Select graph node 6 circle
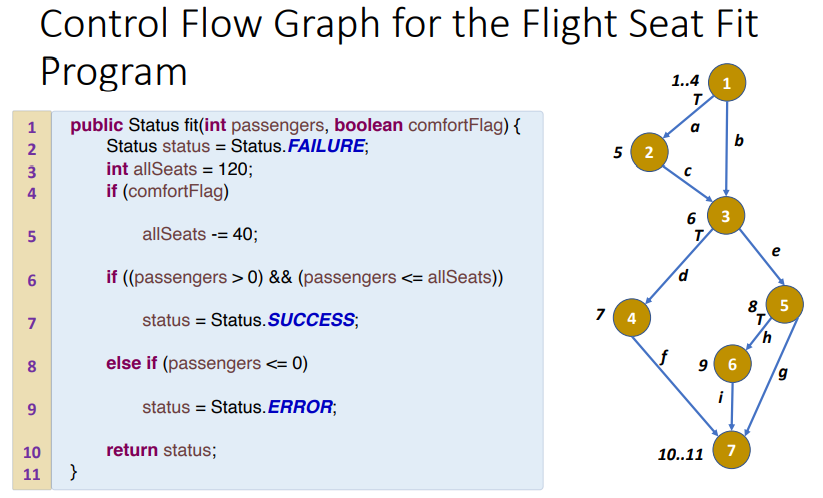 point(732,364)
